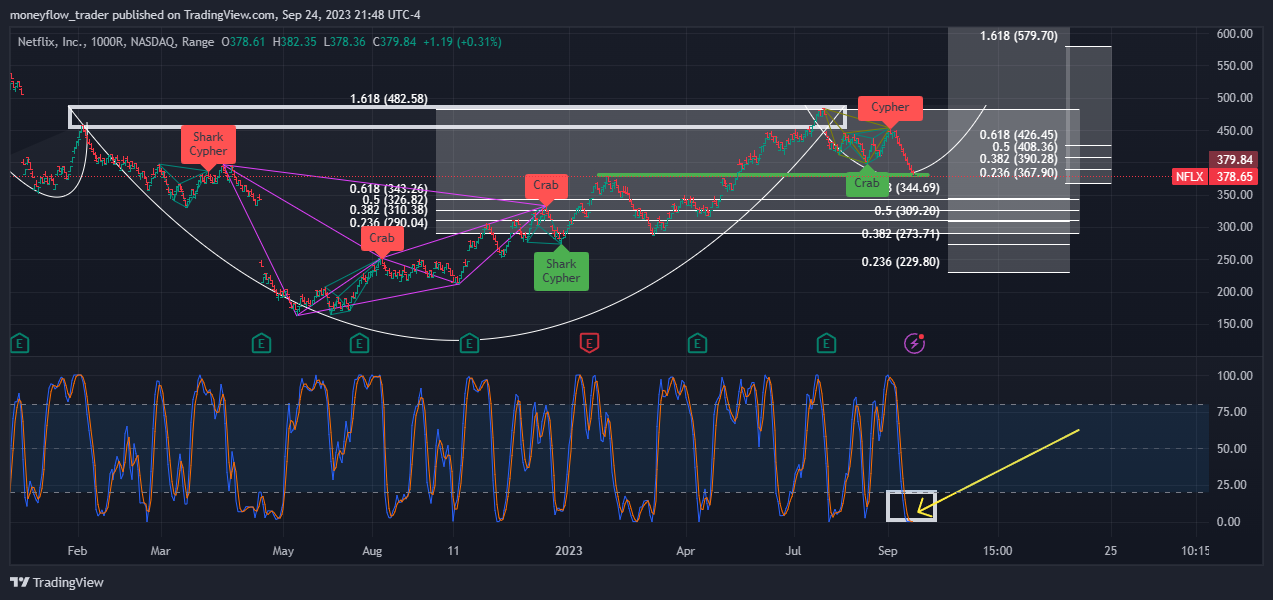Click the 0.5 (326.82) Fibonacci label
This screenshot has width=1273, height=600.
point(395,199)
